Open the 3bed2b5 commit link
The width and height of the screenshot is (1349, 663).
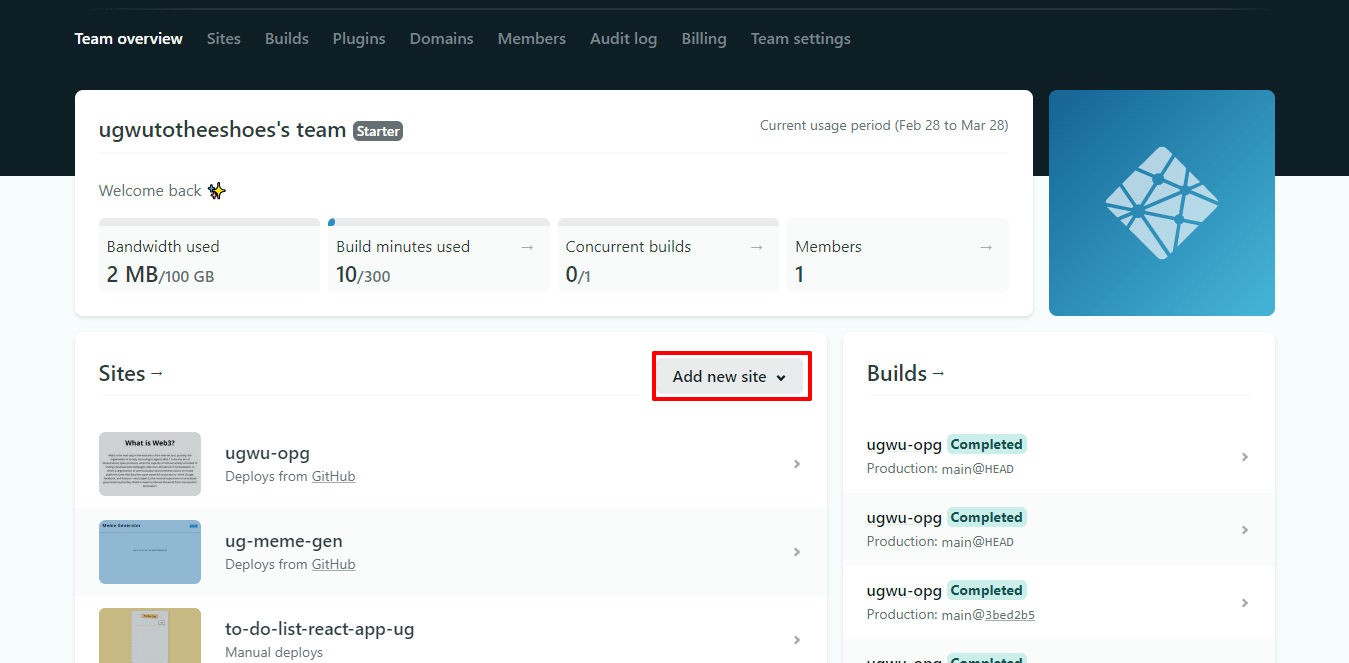(x=1010, y=615)
